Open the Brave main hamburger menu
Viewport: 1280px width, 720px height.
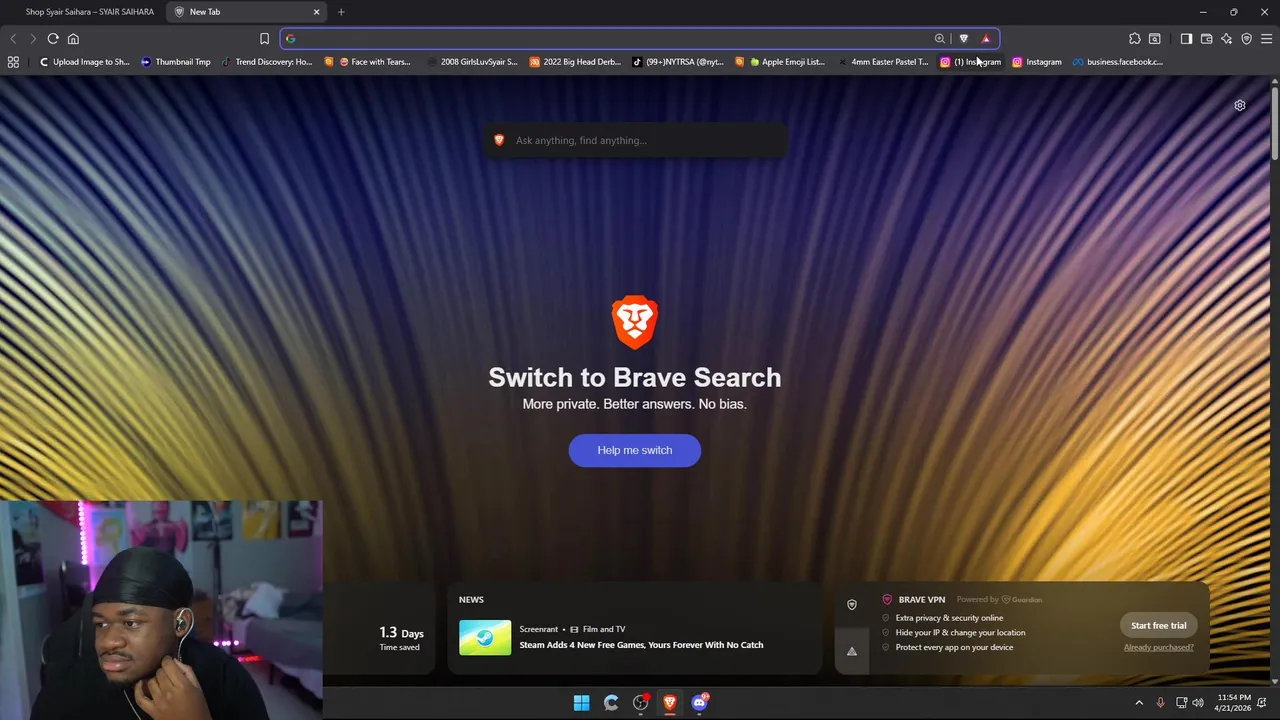click(x=1266, y=39)
